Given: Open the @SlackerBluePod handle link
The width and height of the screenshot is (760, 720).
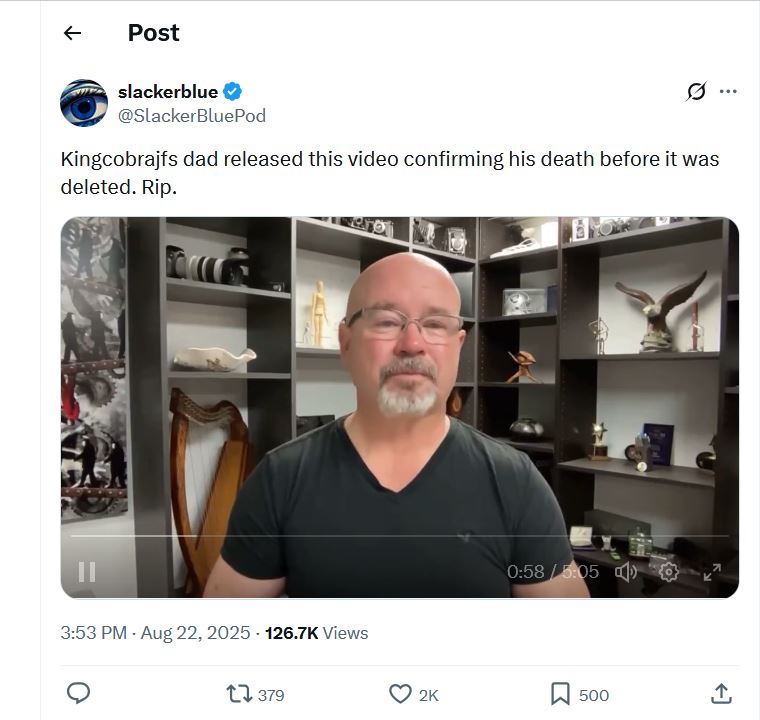Looking at the screenshot, I should (x=192, y=116).
